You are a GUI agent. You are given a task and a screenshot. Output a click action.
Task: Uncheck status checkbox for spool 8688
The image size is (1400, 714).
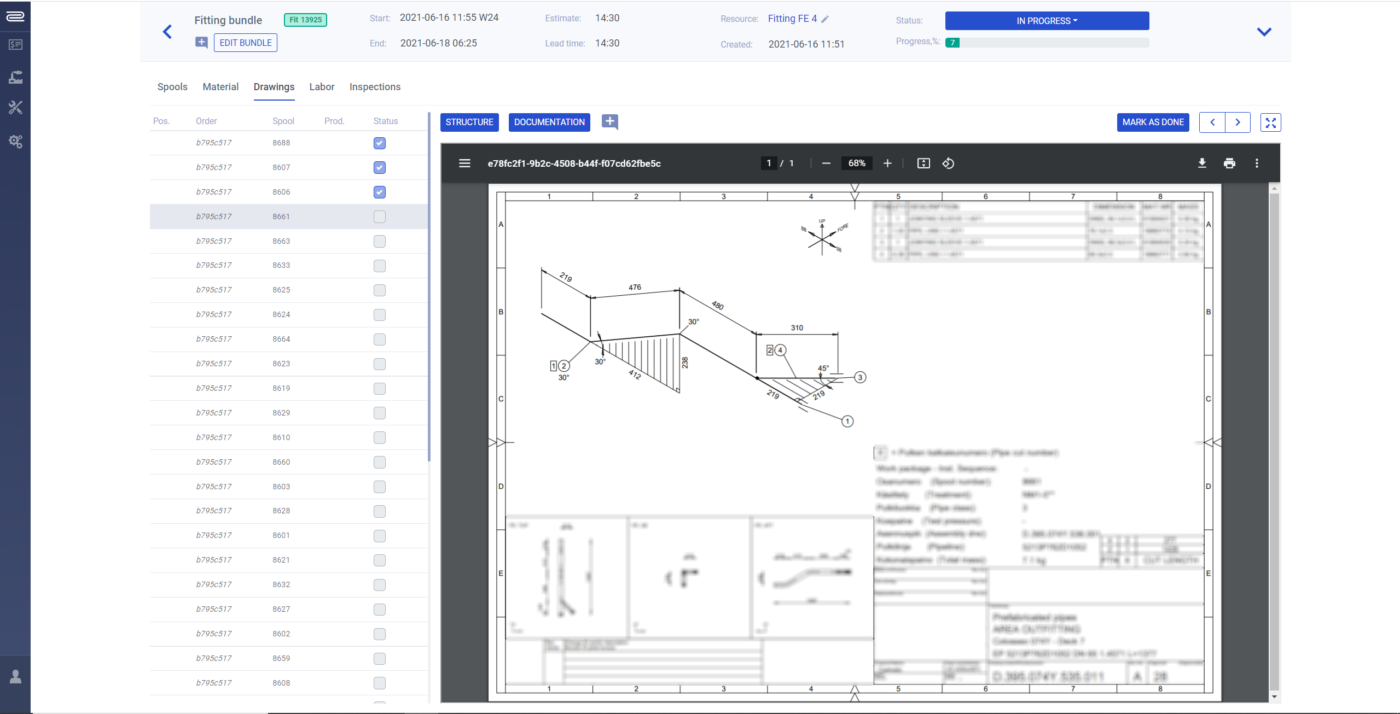pos(380,143)
